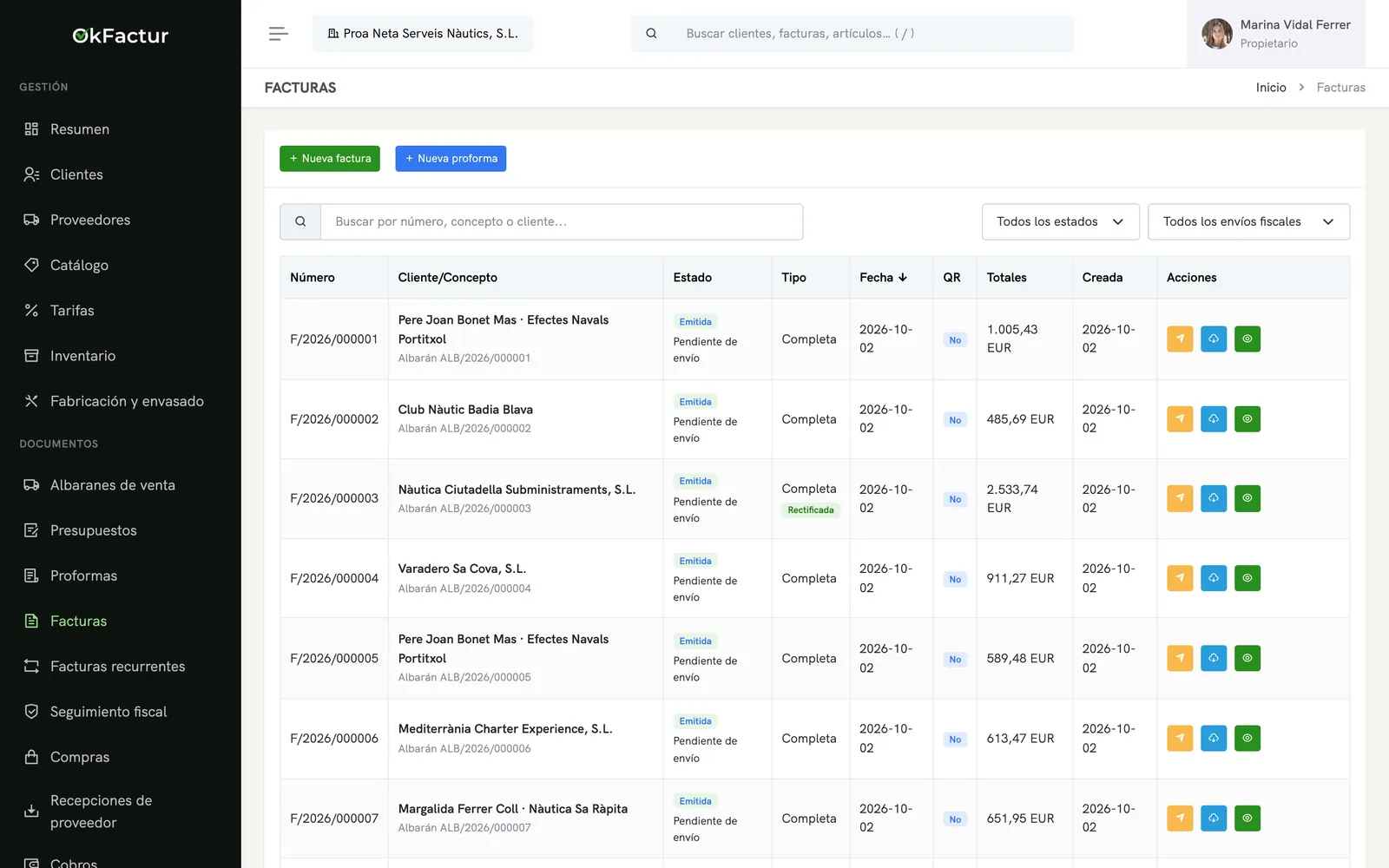Screen dimensions: 1389x868
Task: Click the search icon beside invoice filter field
Action: click(x=300, y=221)
